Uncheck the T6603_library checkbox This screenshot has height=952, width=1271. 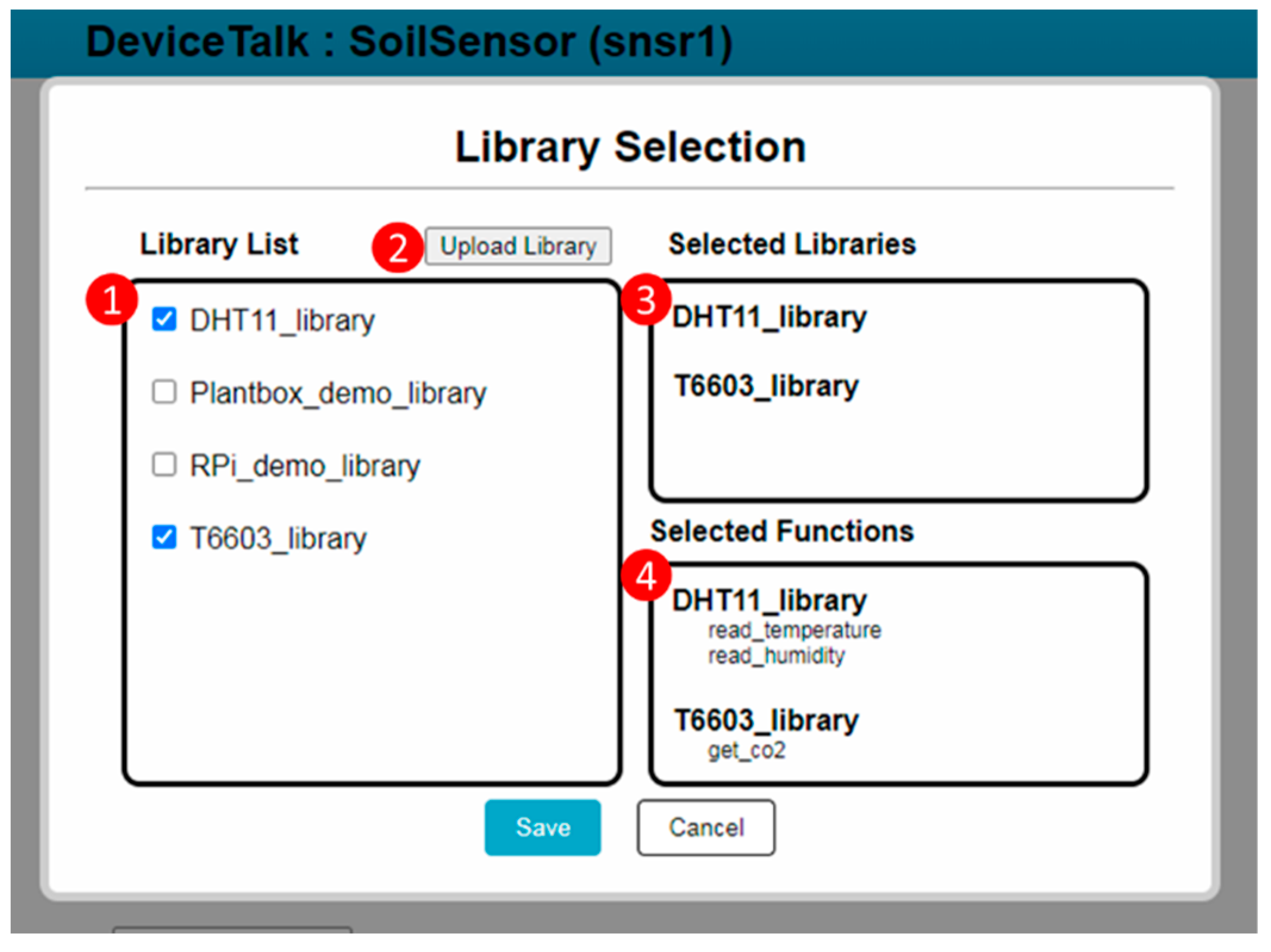(164, 537)
